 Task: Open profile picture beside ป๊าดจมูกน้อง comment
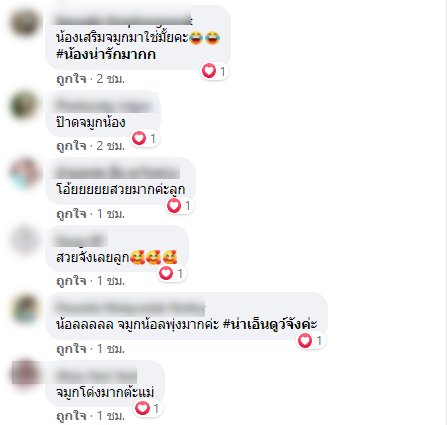point(24,105)
